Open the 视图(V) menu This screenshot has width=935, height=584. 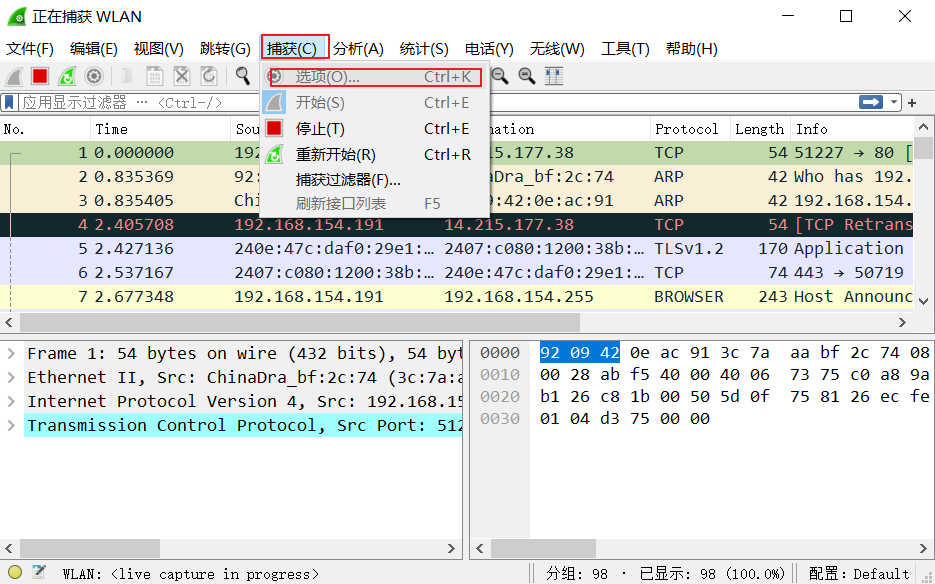158,48
